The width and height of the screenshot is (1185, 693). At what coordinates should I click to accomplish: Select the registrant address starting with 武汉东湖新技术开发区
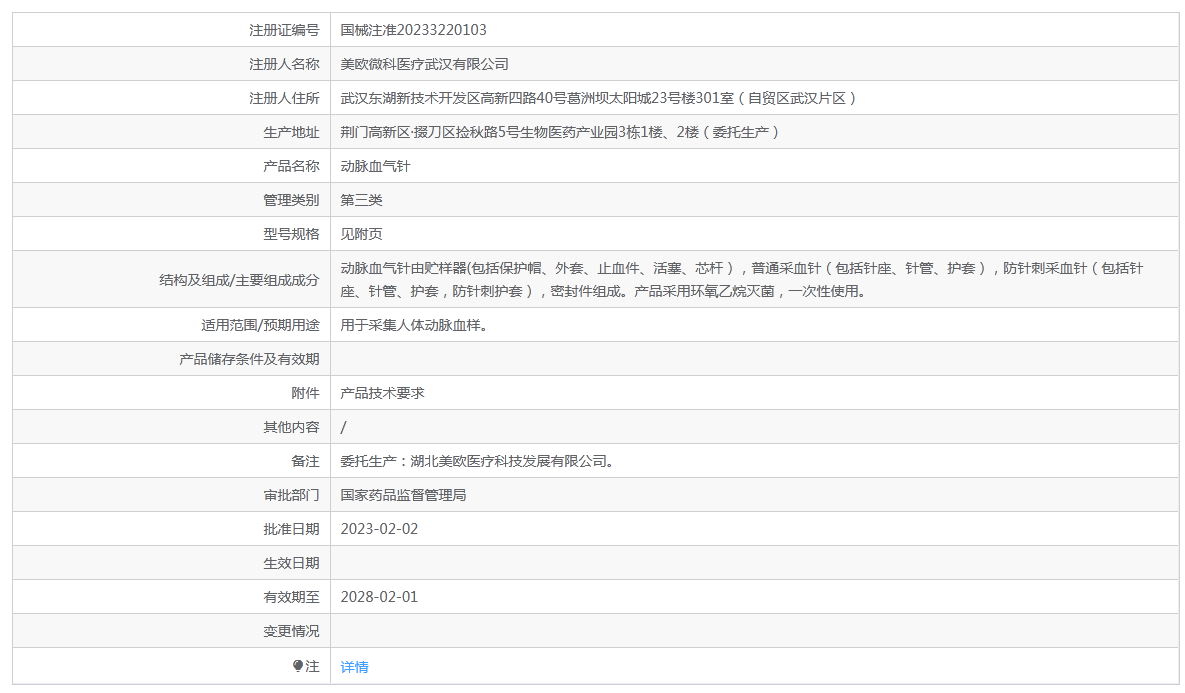pos(598,98)
